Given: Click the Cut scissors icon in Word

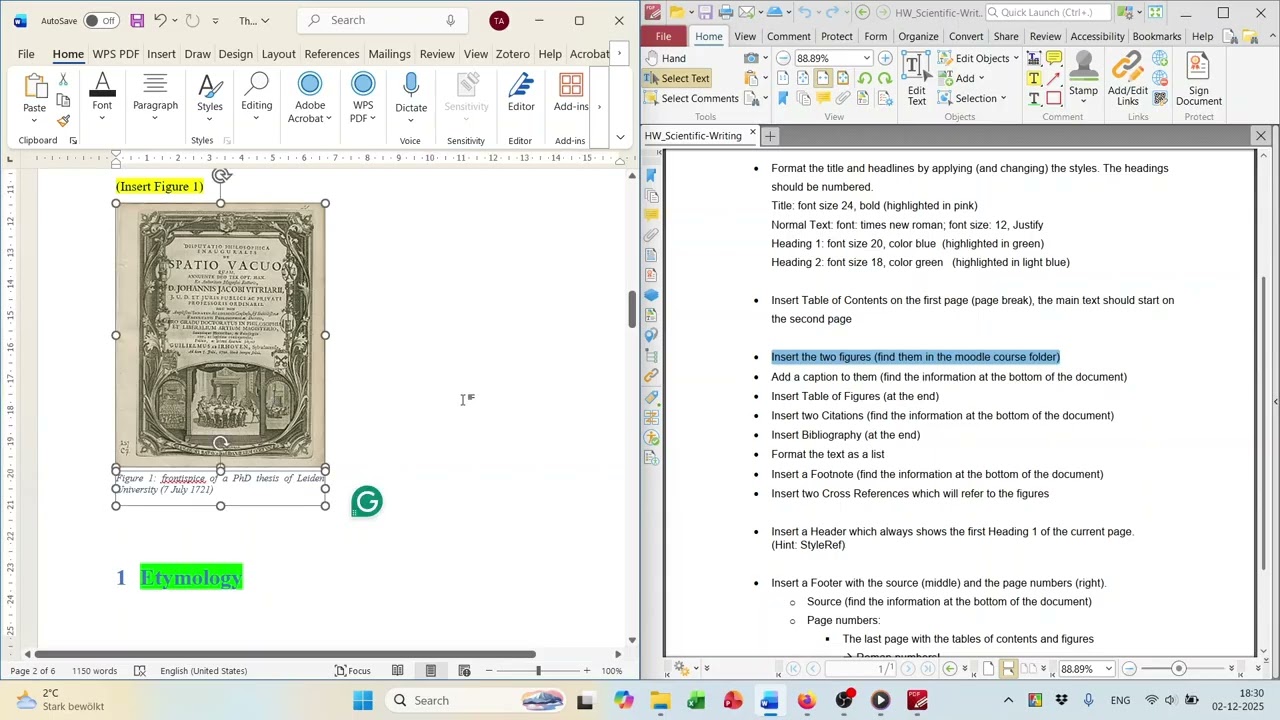Looking at the screenshot, I should [x=63, y=79].
